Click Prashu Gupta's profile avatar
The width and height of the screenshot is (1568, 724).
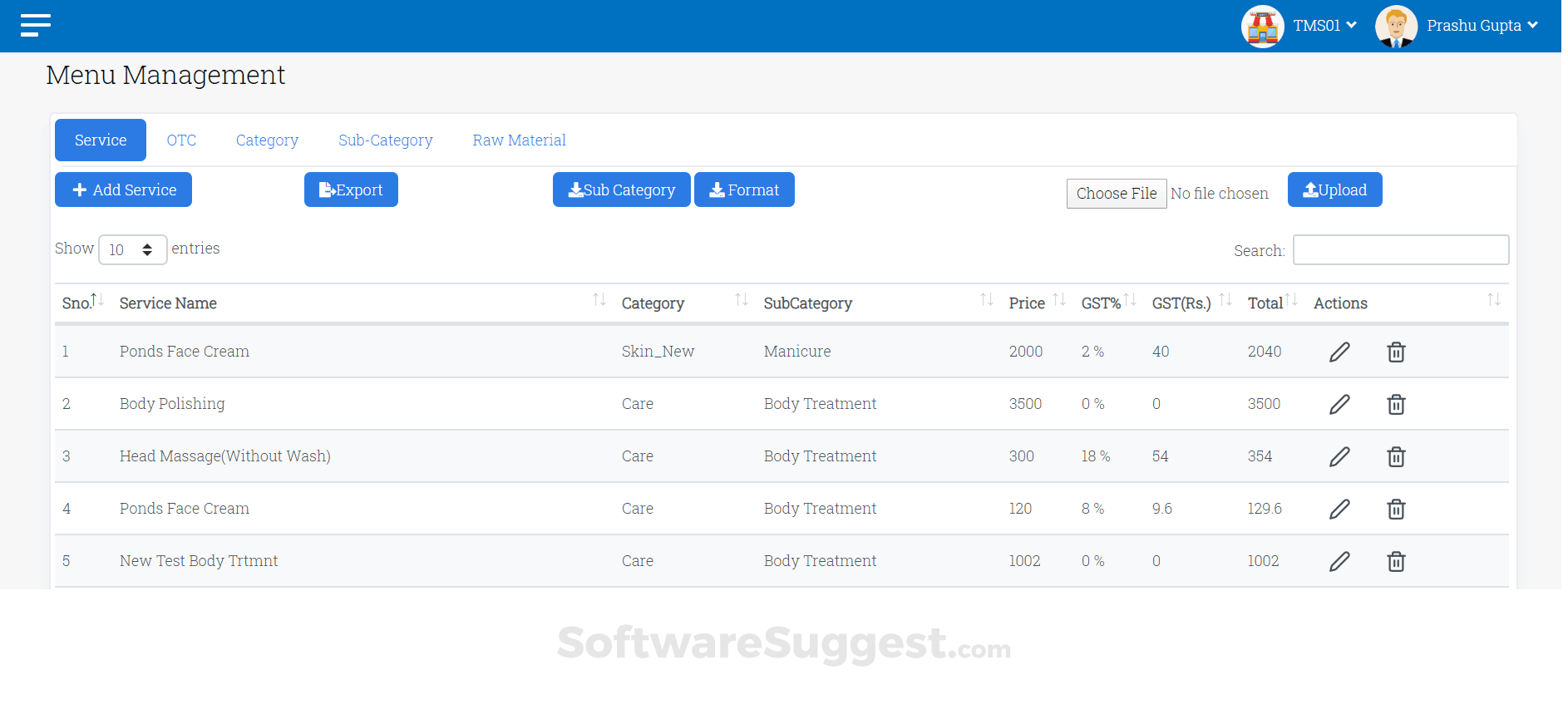(x=1396, y=27)
